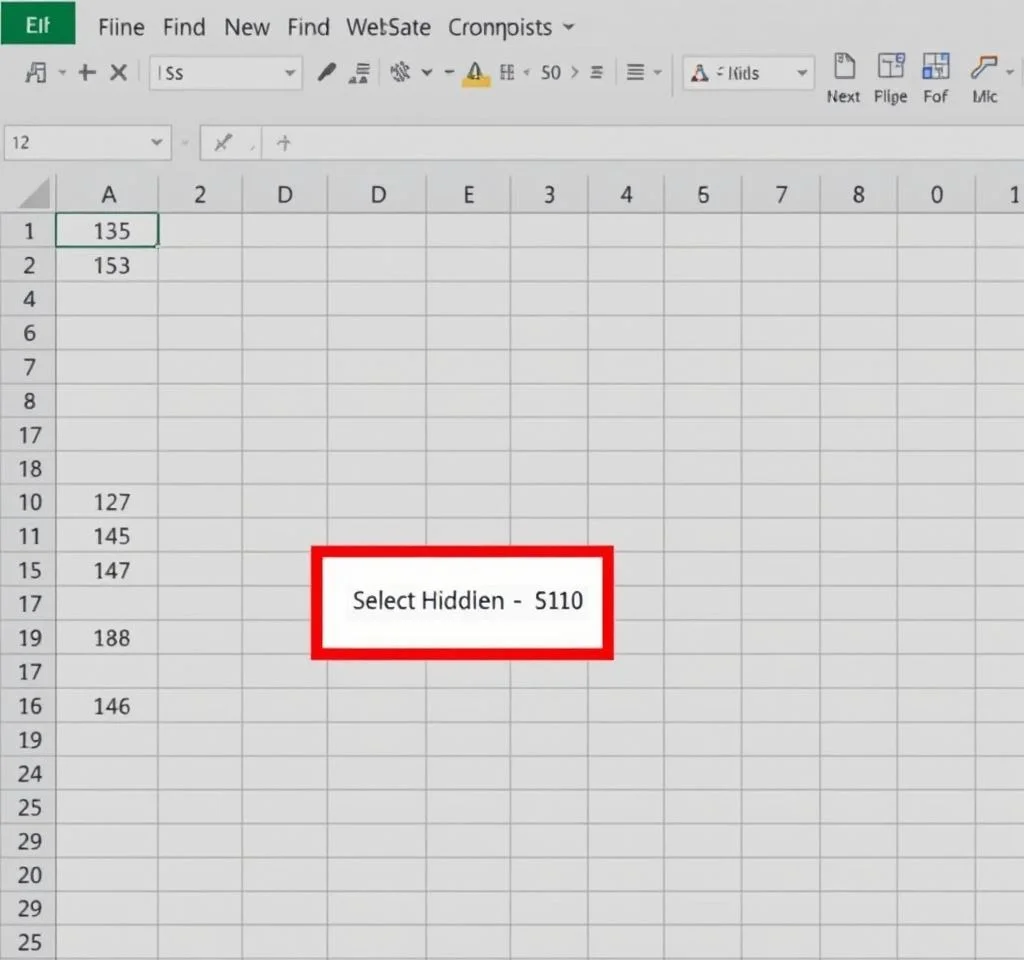Screen dimensions: 1024x960
Task: Open the ISs combo box
Action: (x=225, y=73)
